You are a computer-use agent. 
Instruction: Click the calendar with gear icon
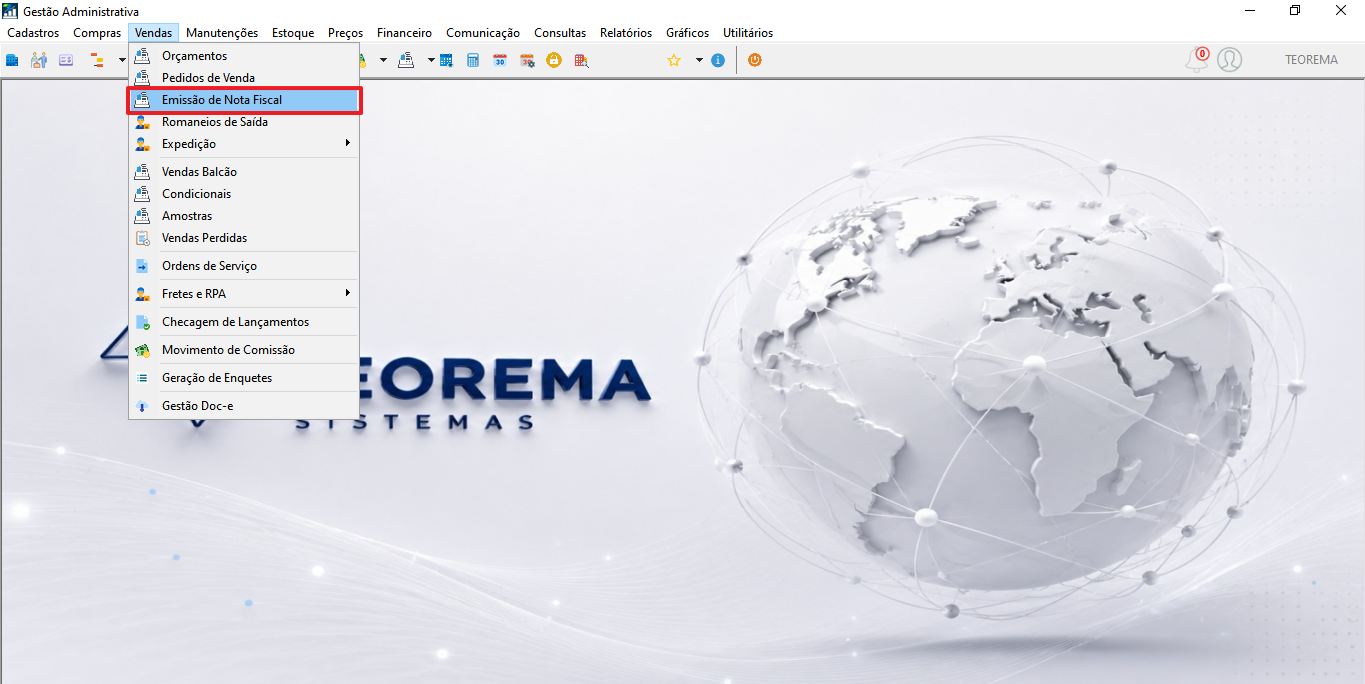click(527, 61)
